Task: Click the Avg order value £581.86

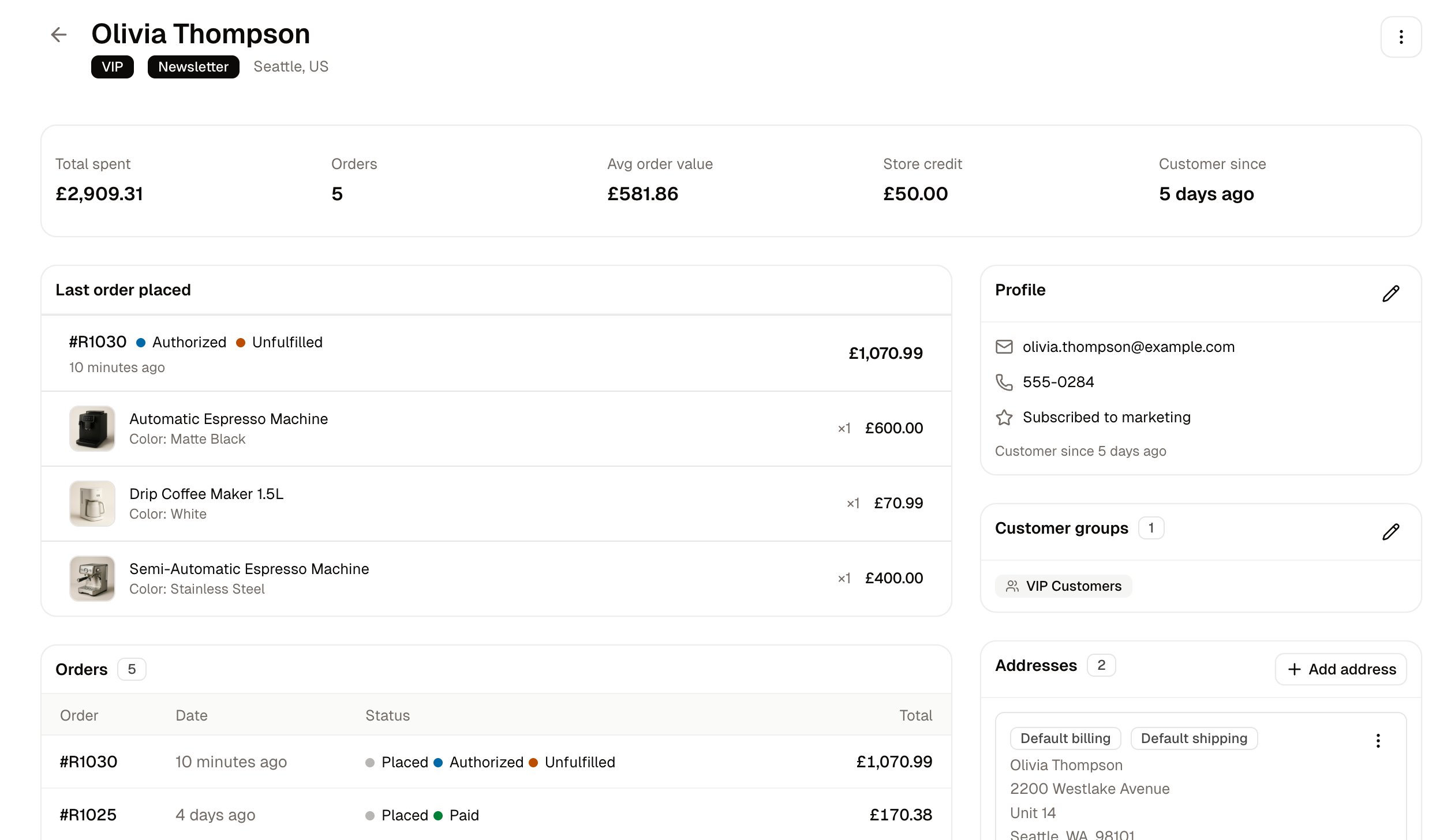Action: tap(642, 194)
